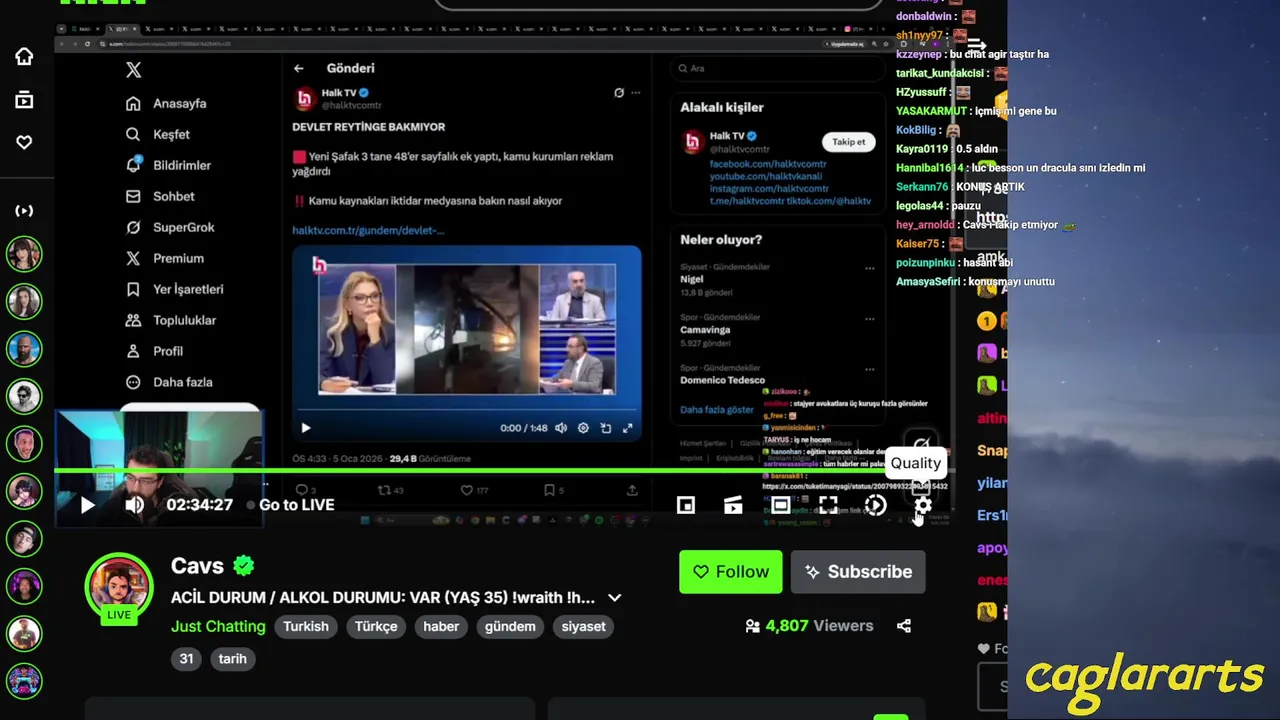Image resolution: width=1280 pixels, height=720 pixels.
Task: Open Anasayfa in the X sidebar
Action: click(x=166, y=104)
